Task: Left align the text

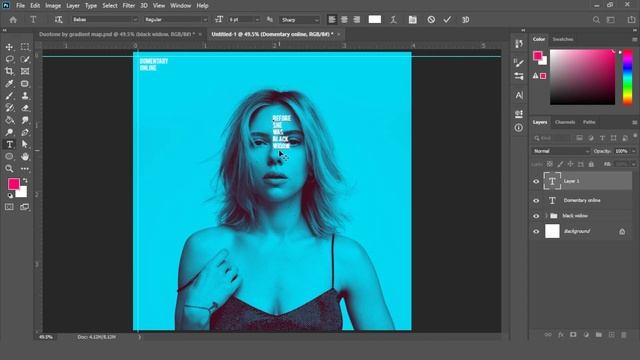Action: tap(332, 20)
